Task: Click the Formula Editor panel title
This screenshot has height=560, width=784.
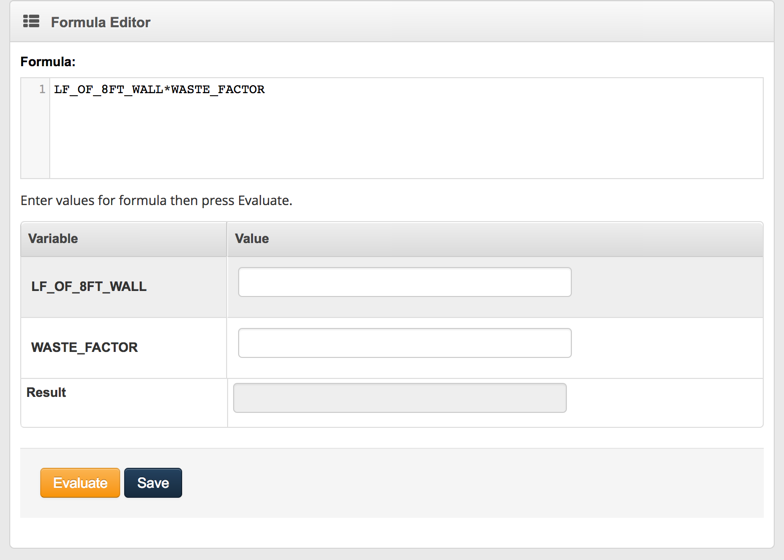Action: (100, 22)
